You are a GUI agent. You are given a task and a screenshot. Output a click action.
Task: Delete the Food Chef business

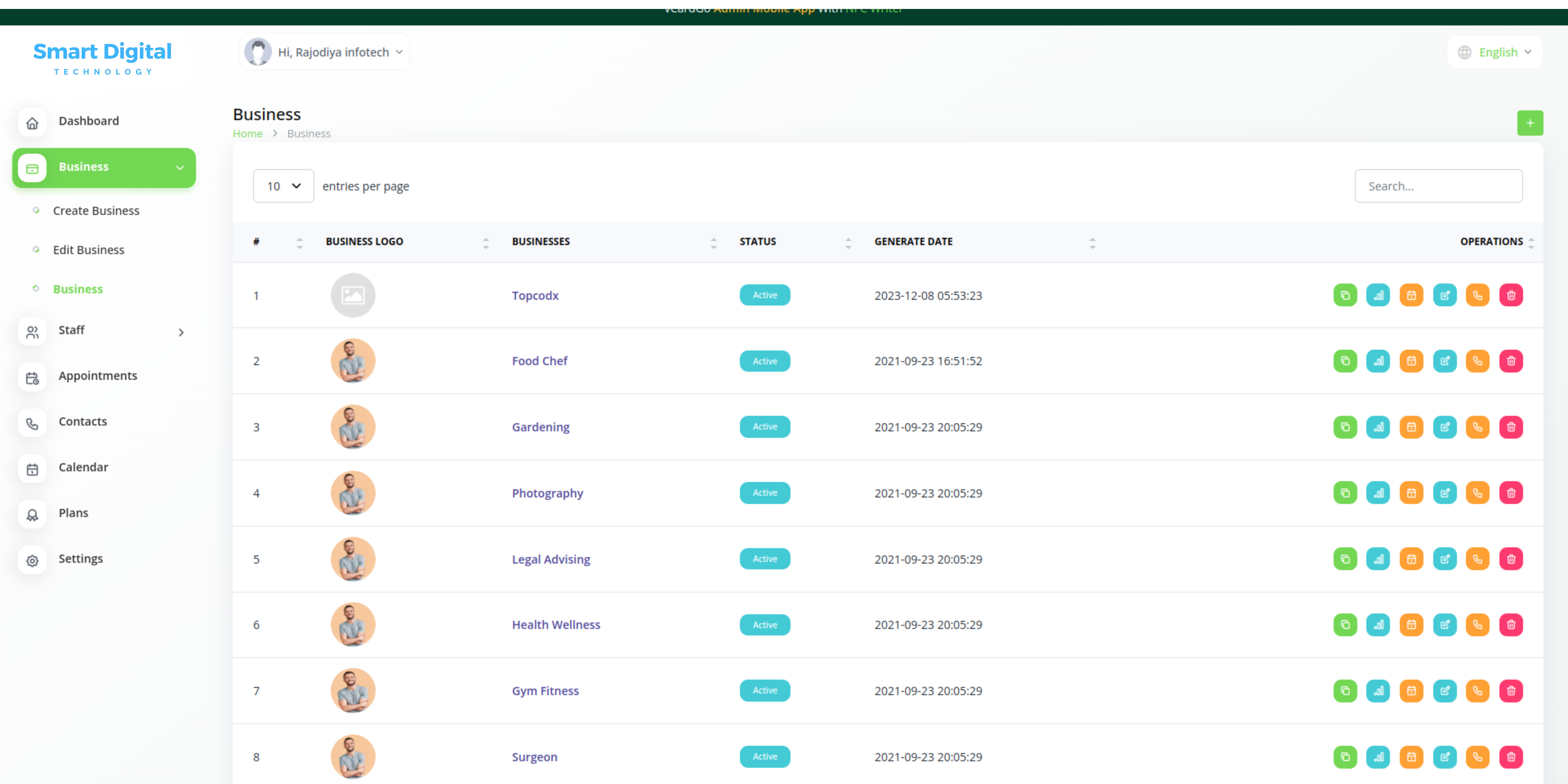pos(1511,361)
